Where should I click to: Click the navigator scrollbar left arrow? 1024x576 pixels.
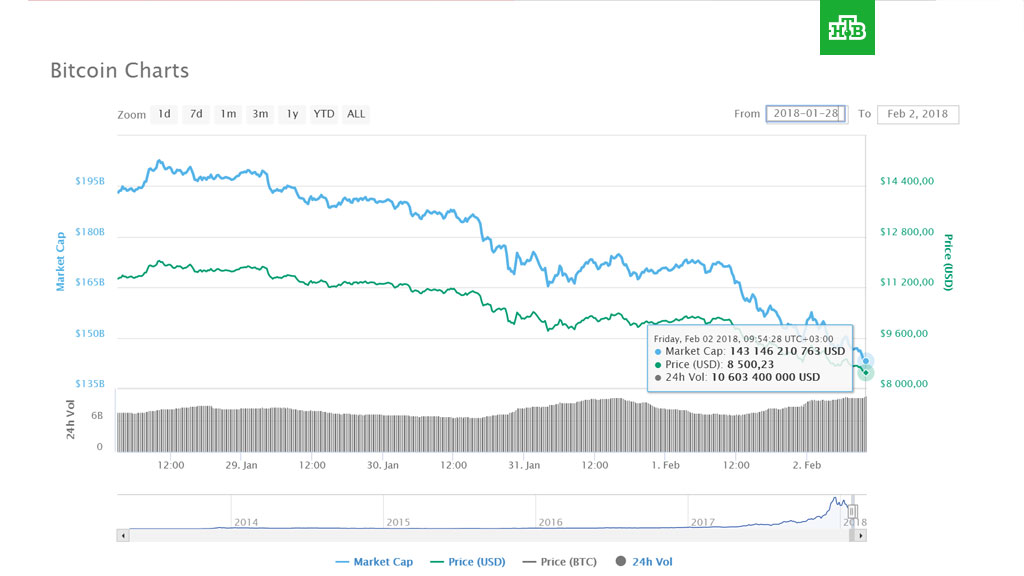[x=123, y=536]
